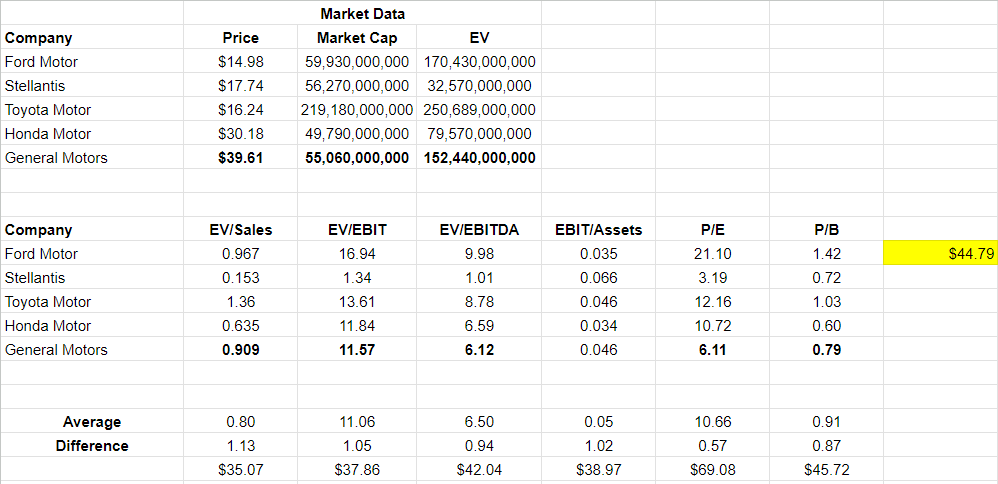Select average EV/EBIT value 11.06

click(357, 422)
